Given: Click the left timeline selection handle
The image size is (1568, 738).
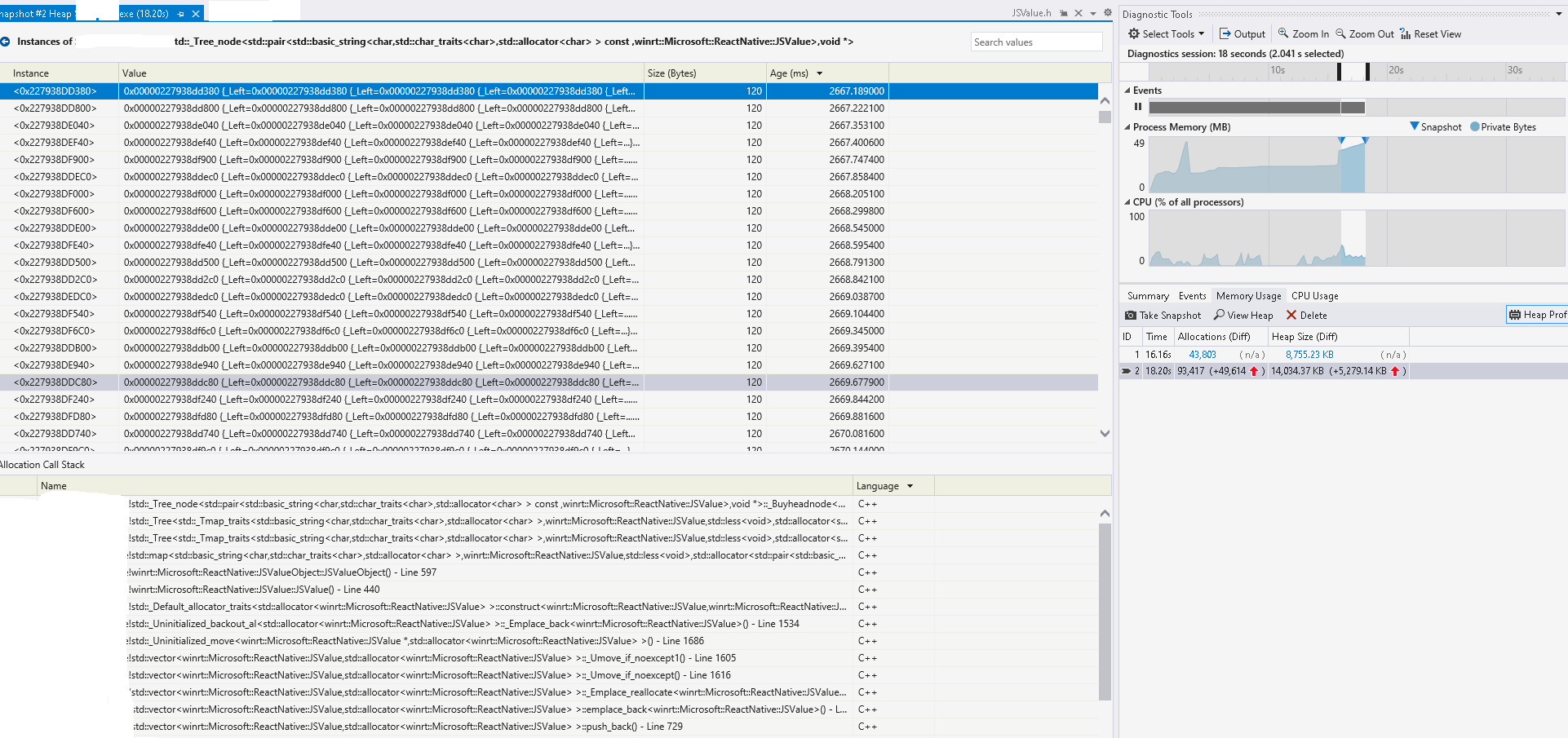Looking at the screenshot, I should click(1339, 72).
